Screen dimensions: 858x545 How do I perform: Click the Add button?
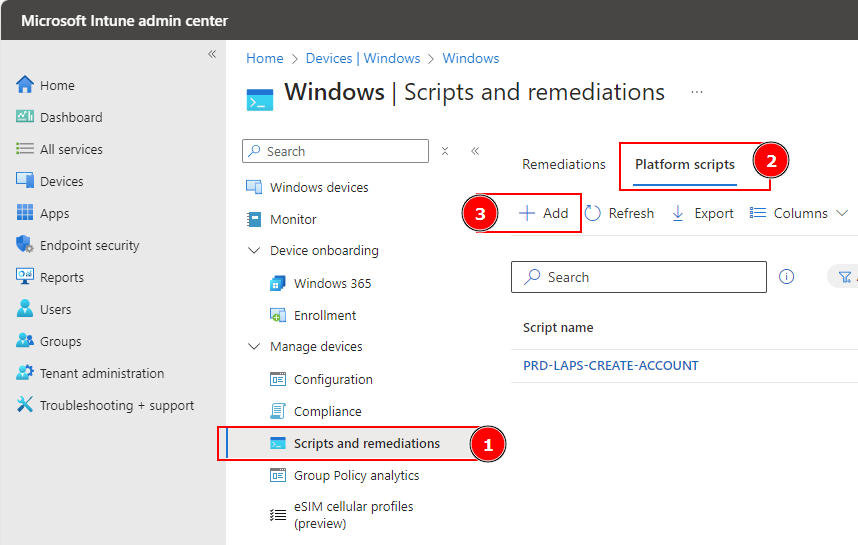543,213
